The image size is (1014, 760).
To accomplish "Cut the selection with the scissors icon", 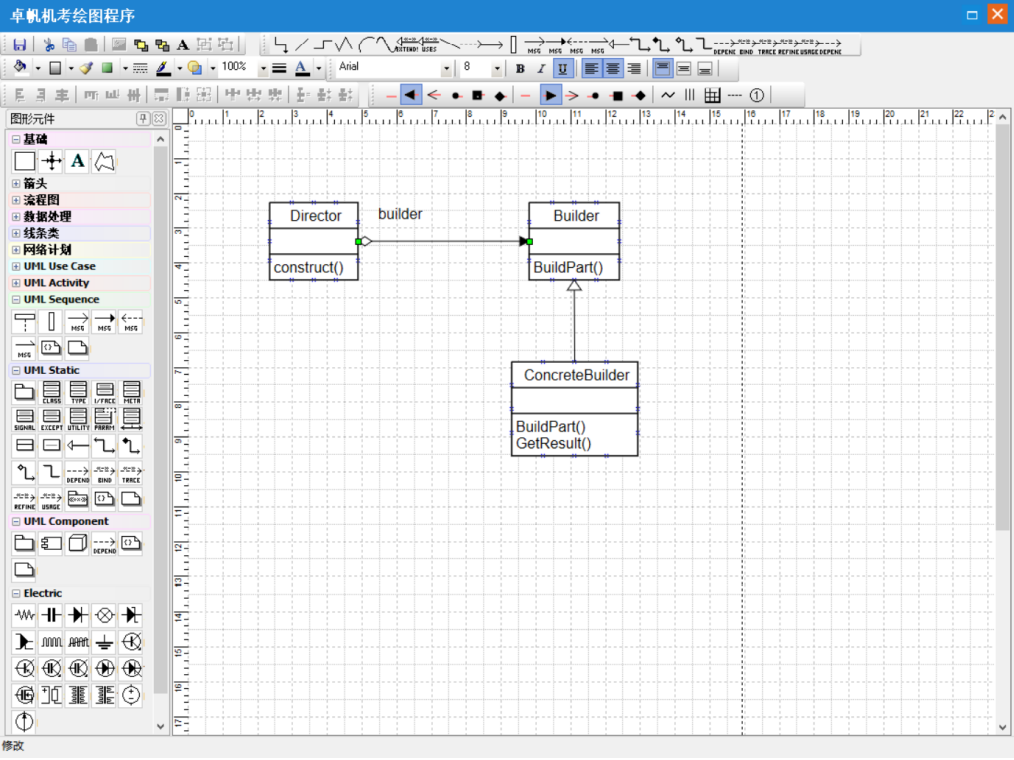I will 49,44.
